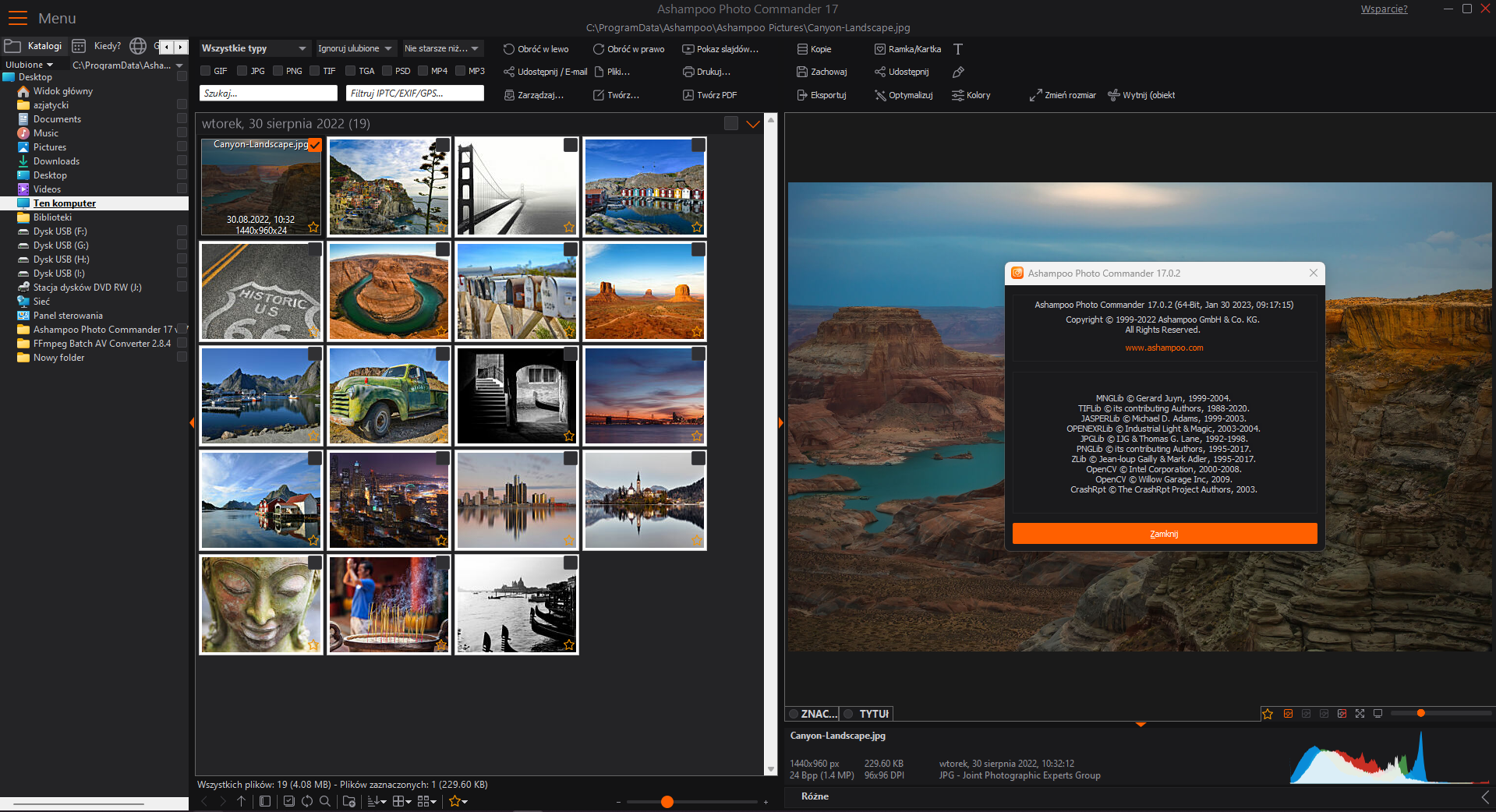The width and height of the screenshot is (1496, 812).
Task: Open the star favorites dropdown in bottom toolbar
Action: [x=458, y=801]
